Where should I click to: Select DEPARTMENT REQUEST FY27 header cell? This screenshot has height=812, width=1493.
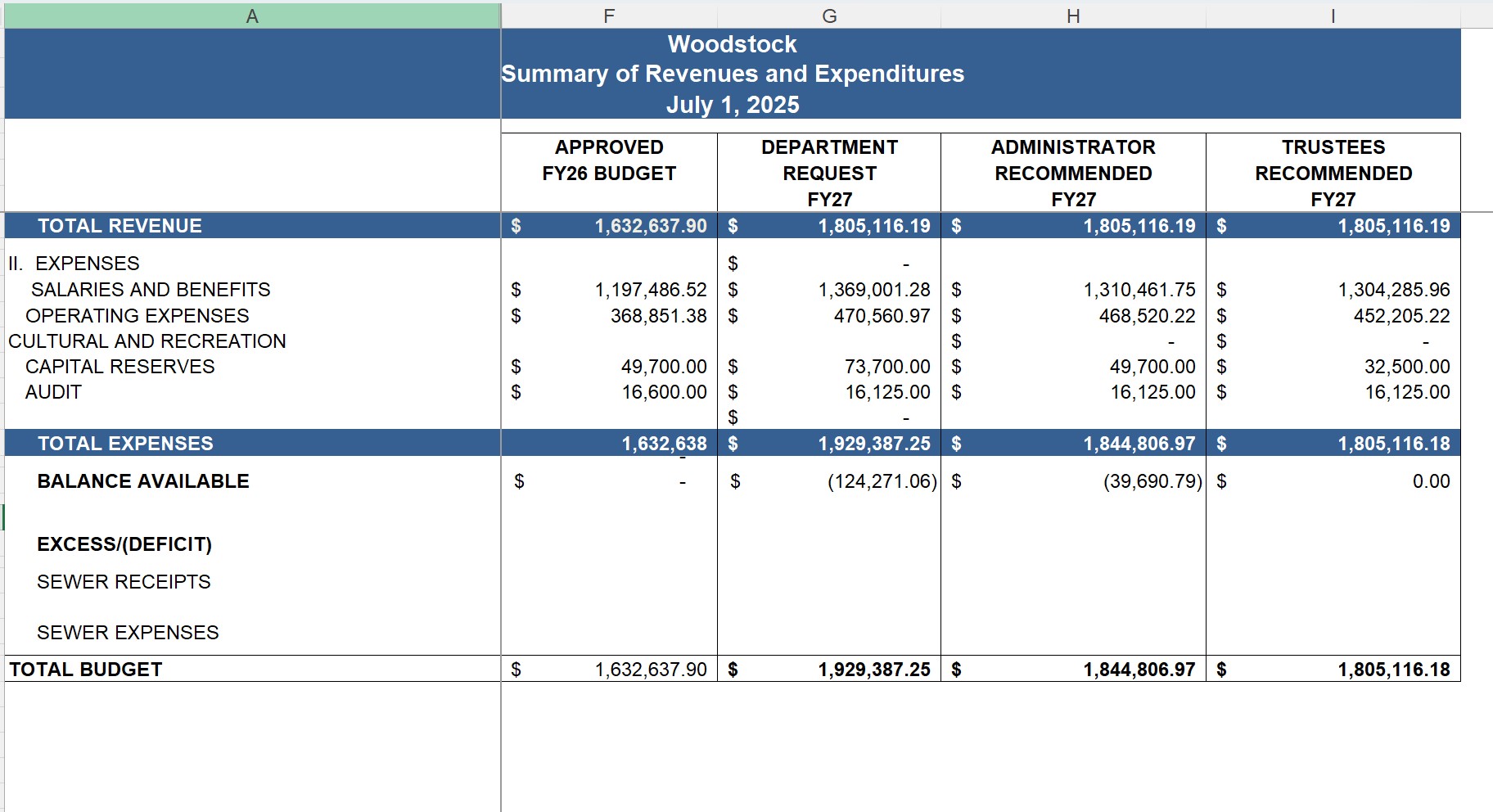pyautogui.click(x=829, y=173)
